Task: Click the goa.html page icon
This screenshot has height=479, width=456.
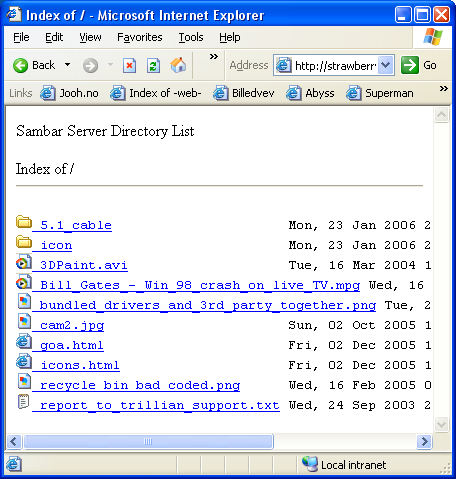Action: (24, 342)
